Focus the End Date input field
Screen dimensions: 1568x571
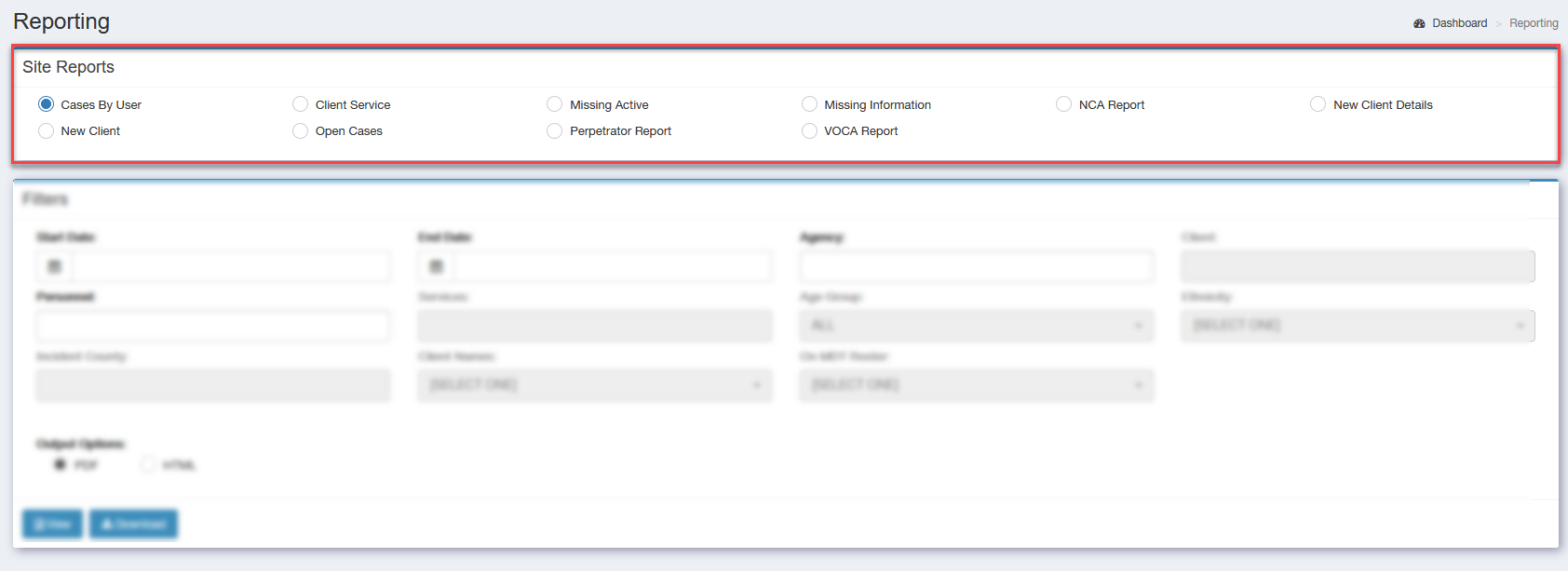point(612,266)
